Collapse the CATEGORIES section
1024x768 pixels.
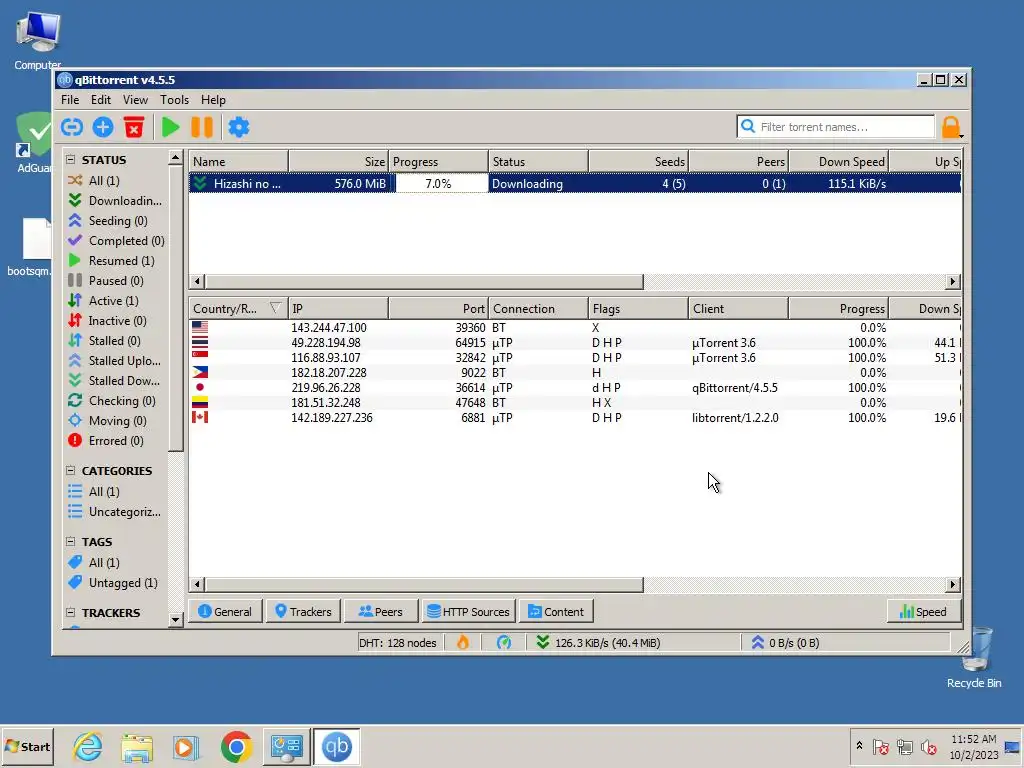(x=71, y=470)
